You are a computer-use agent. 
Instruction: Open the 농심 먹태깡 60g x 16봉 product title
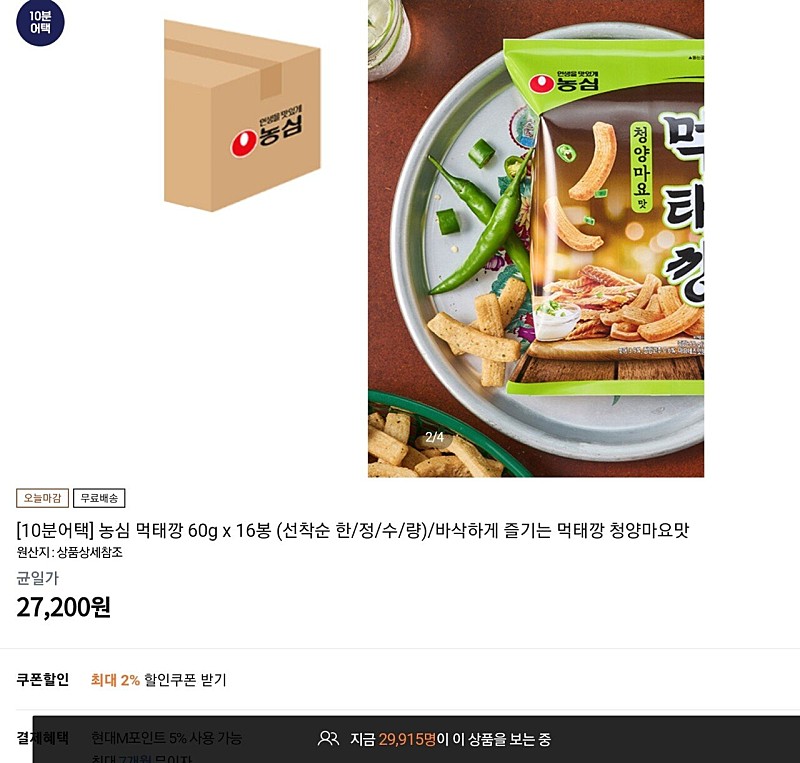coord(353,530)
